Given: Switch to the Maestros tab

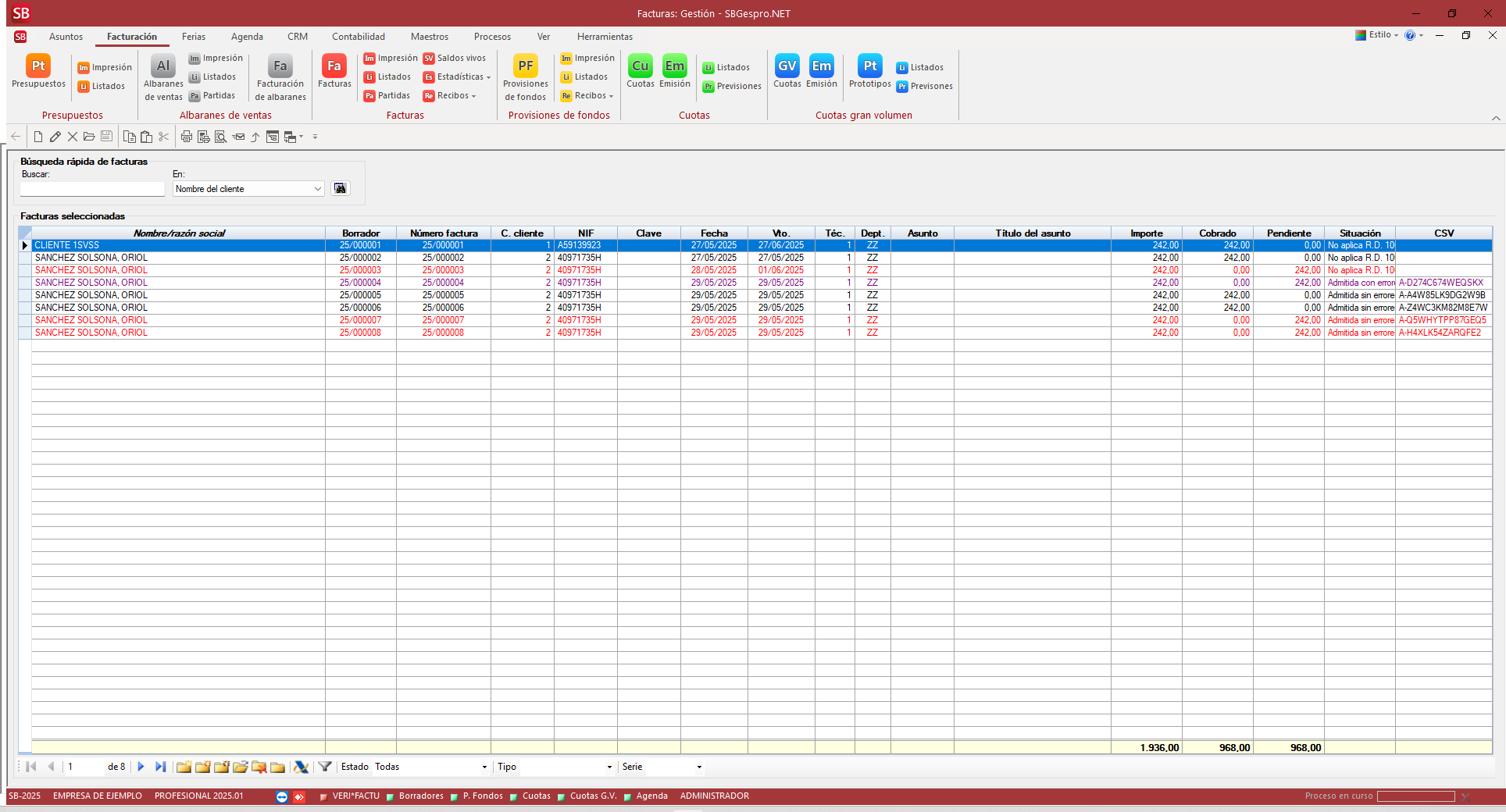Looking at the screenshot, I should point(429,37).
